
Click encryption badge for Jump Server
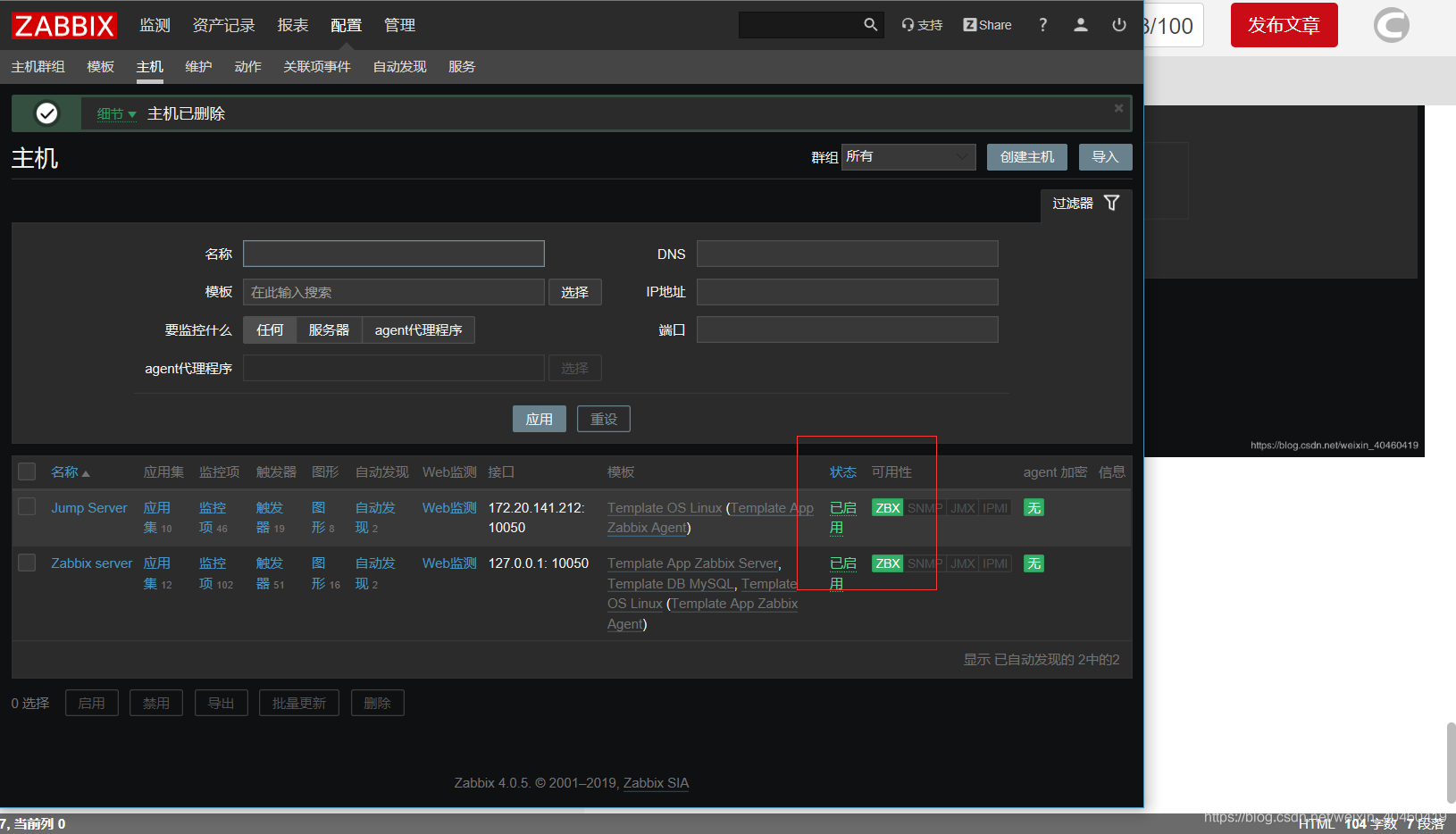[x=1033, y=508]
